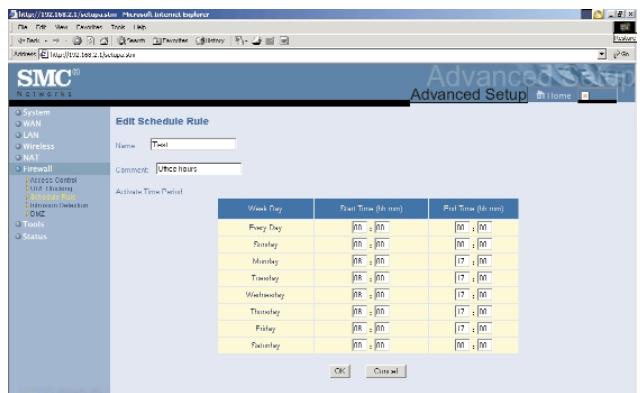Click the Cancel button
The image size is (640, 393).
click(386, 371)
